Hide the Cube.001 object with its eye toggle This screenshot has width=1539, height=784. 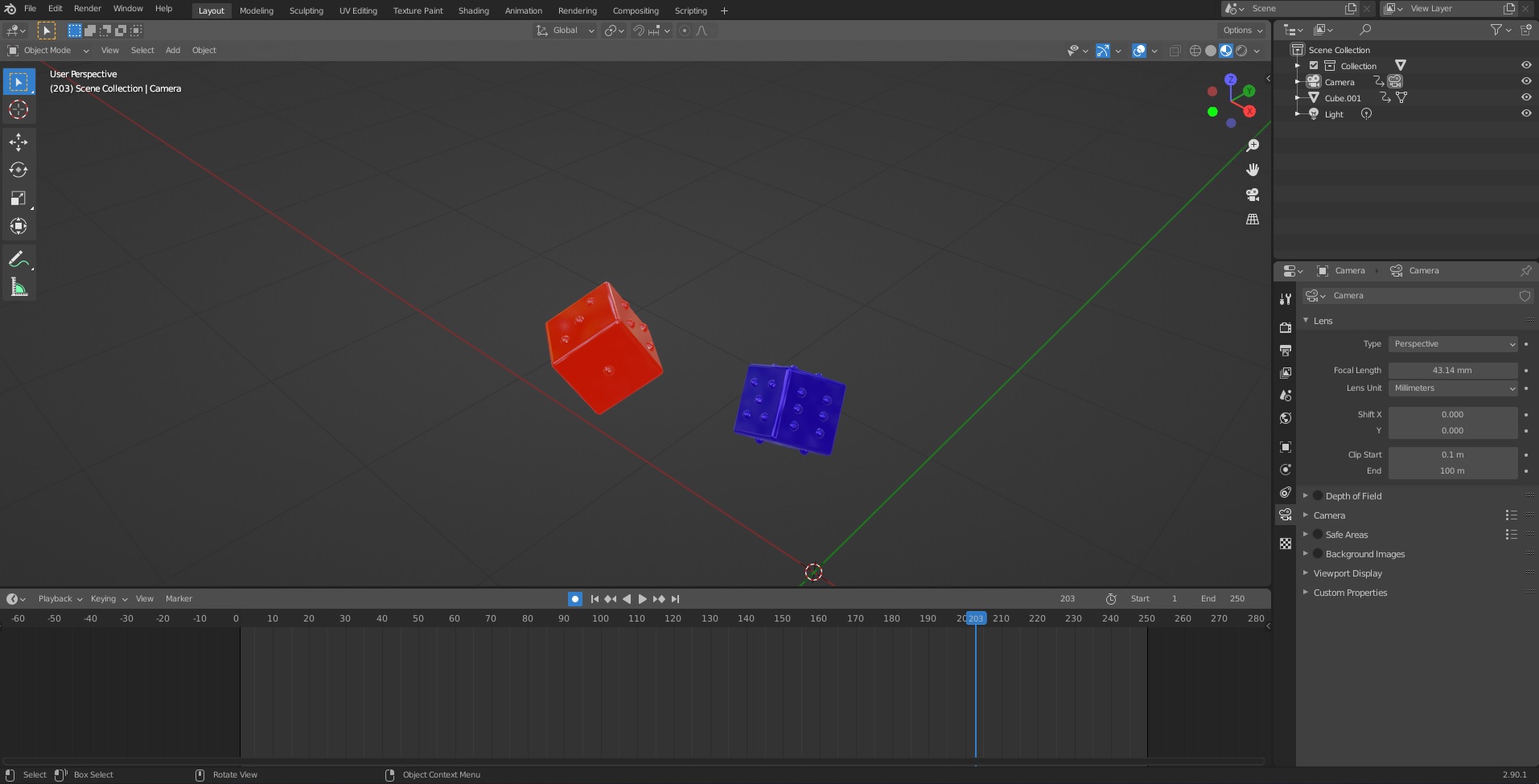point(1527,97)
